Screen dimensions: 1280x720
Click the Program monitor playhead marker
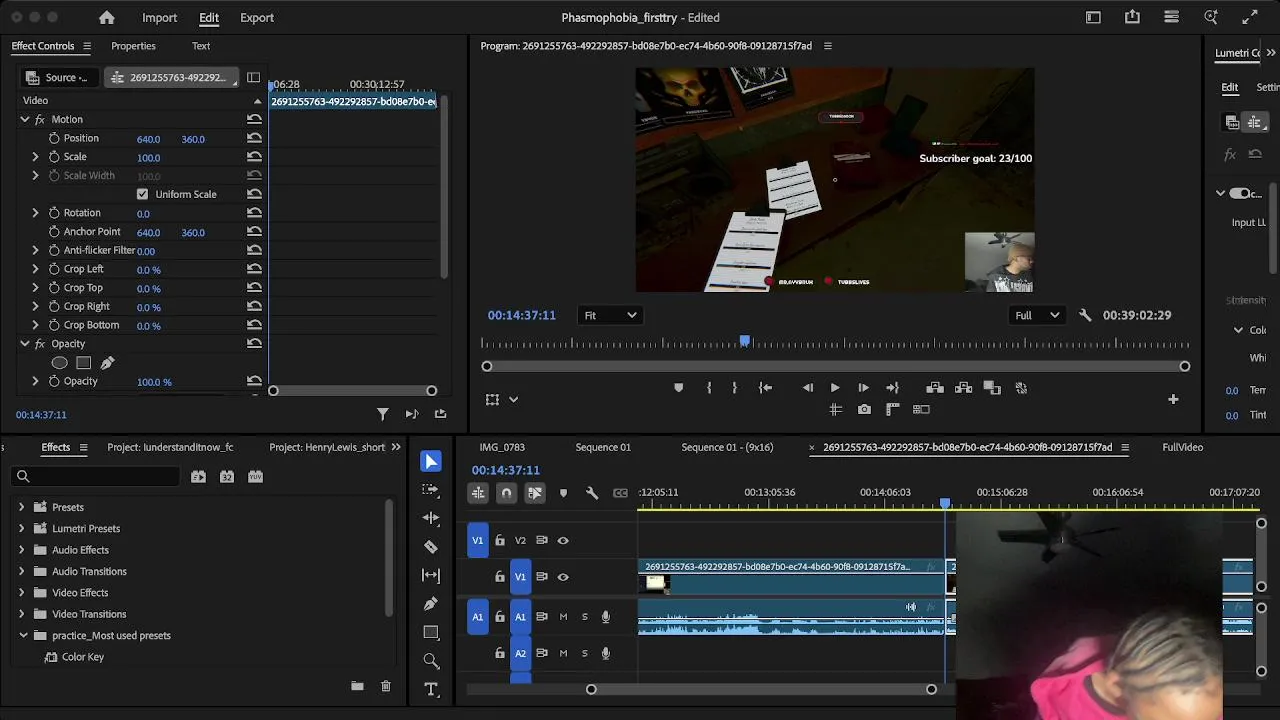pyautogui.click(x=745, y=342)
